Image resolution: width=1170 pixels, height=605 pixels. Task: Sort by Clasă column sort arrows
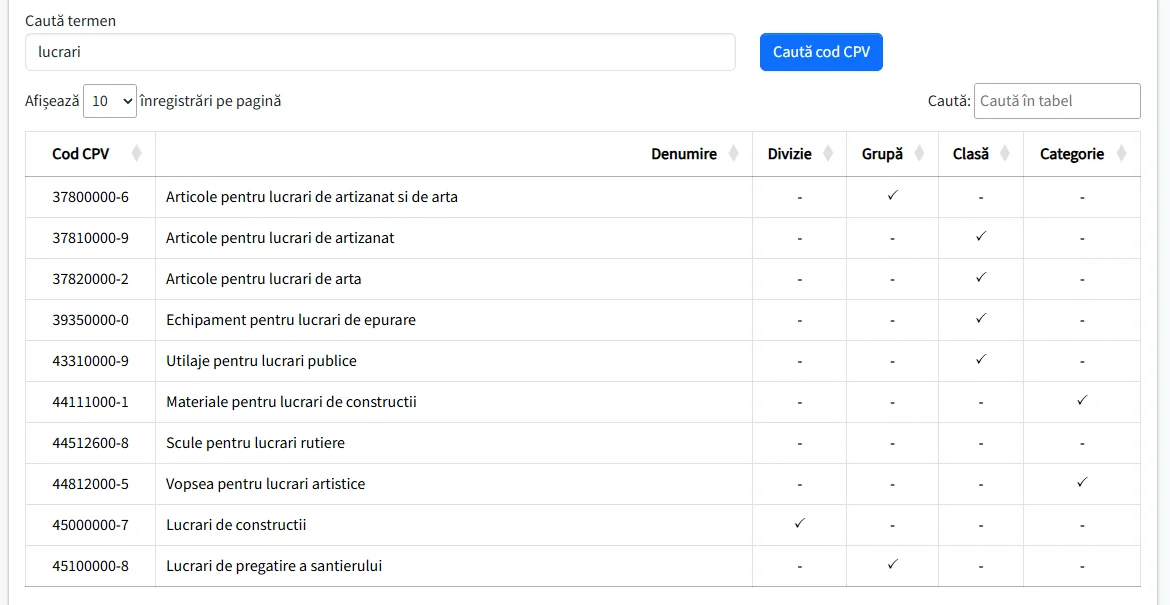1005,154
